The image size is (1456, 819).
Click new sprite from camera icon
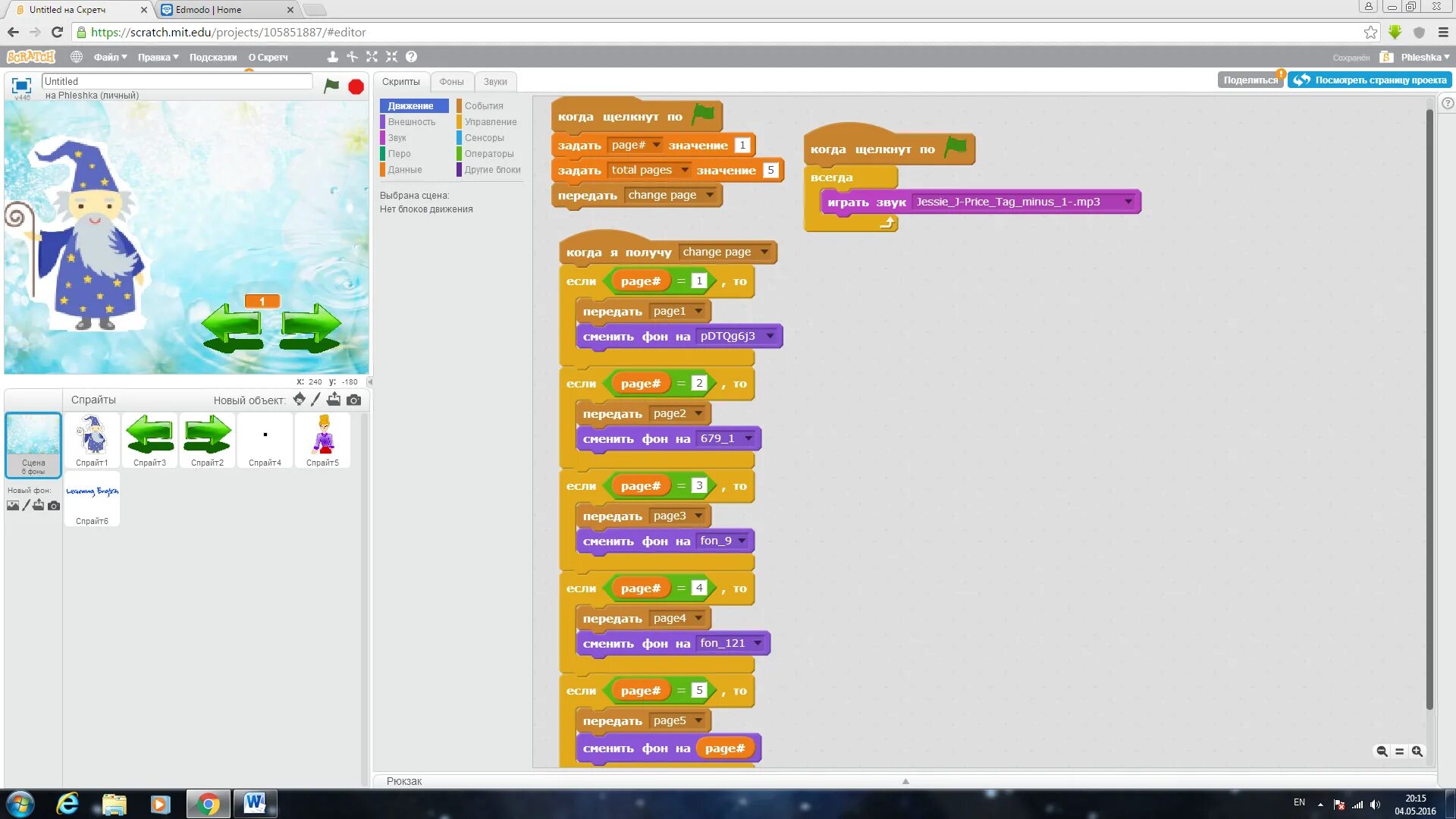pyautogui.click(x=354, y=400)
